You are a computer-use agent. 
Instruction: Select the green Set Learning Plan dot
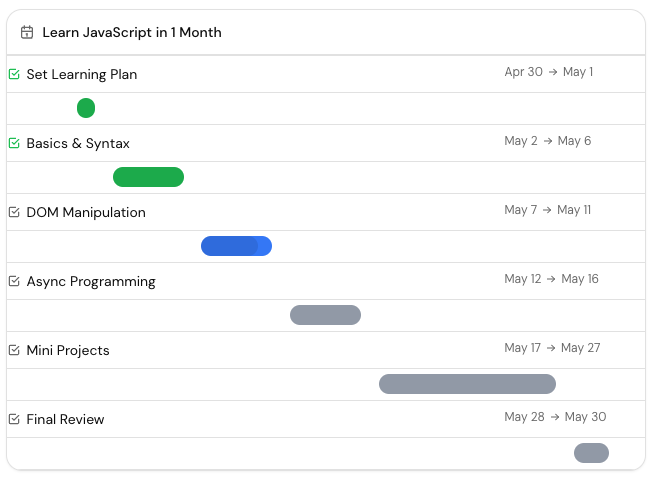(86, 108)
